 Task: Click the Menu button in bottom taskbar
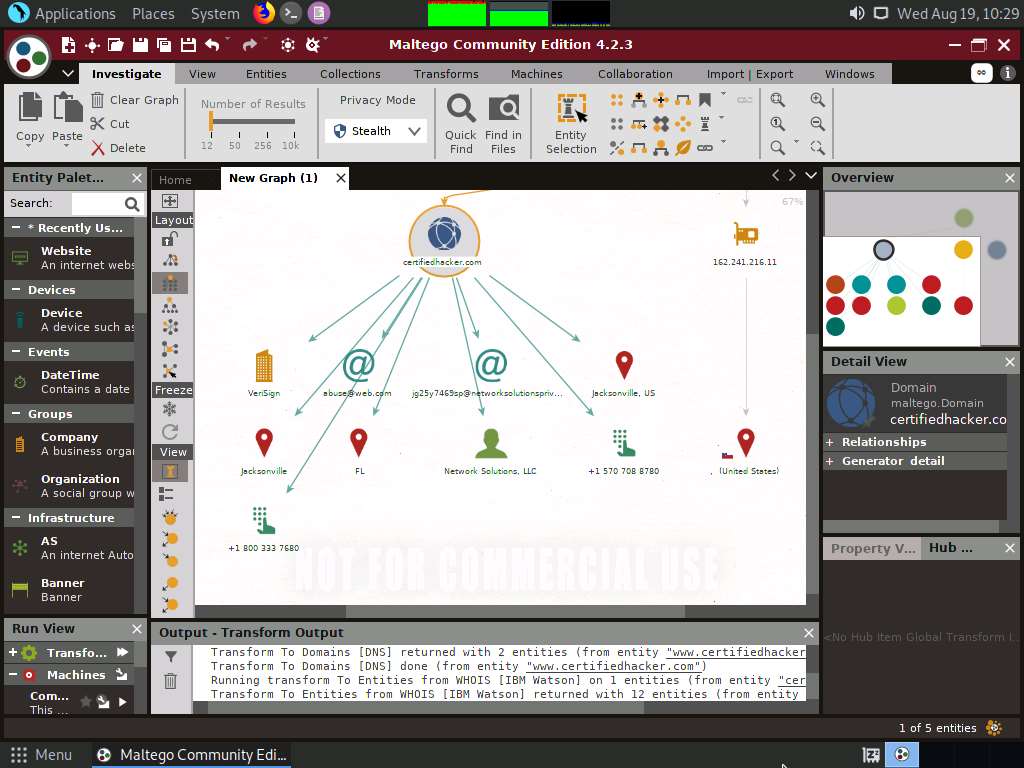(41, 755)
